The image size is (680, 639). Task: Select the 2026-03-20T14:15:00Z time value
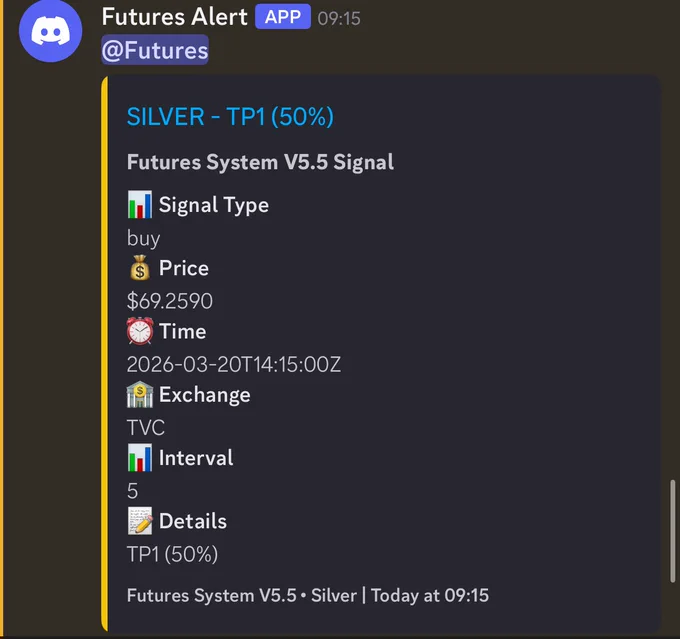[x=234, y=364]
